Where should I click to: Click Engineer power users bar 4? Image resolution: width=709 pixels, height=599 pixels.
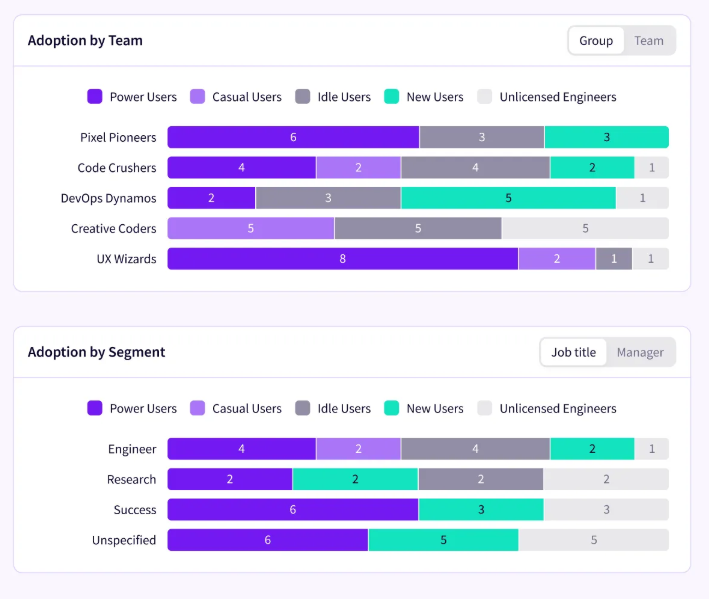pos(241,449)
